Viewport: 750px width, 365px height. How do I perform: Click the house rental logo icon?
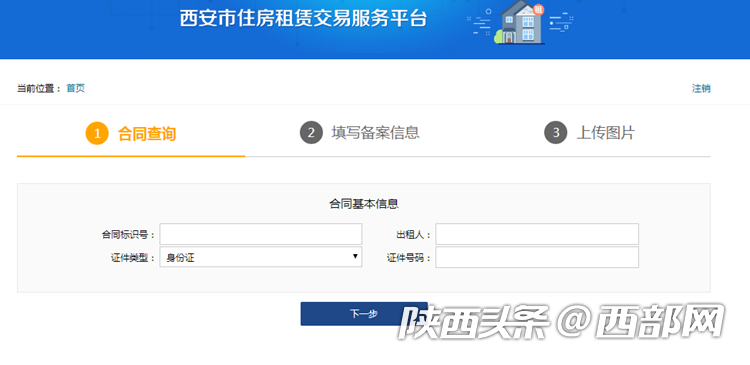[520, 22]
